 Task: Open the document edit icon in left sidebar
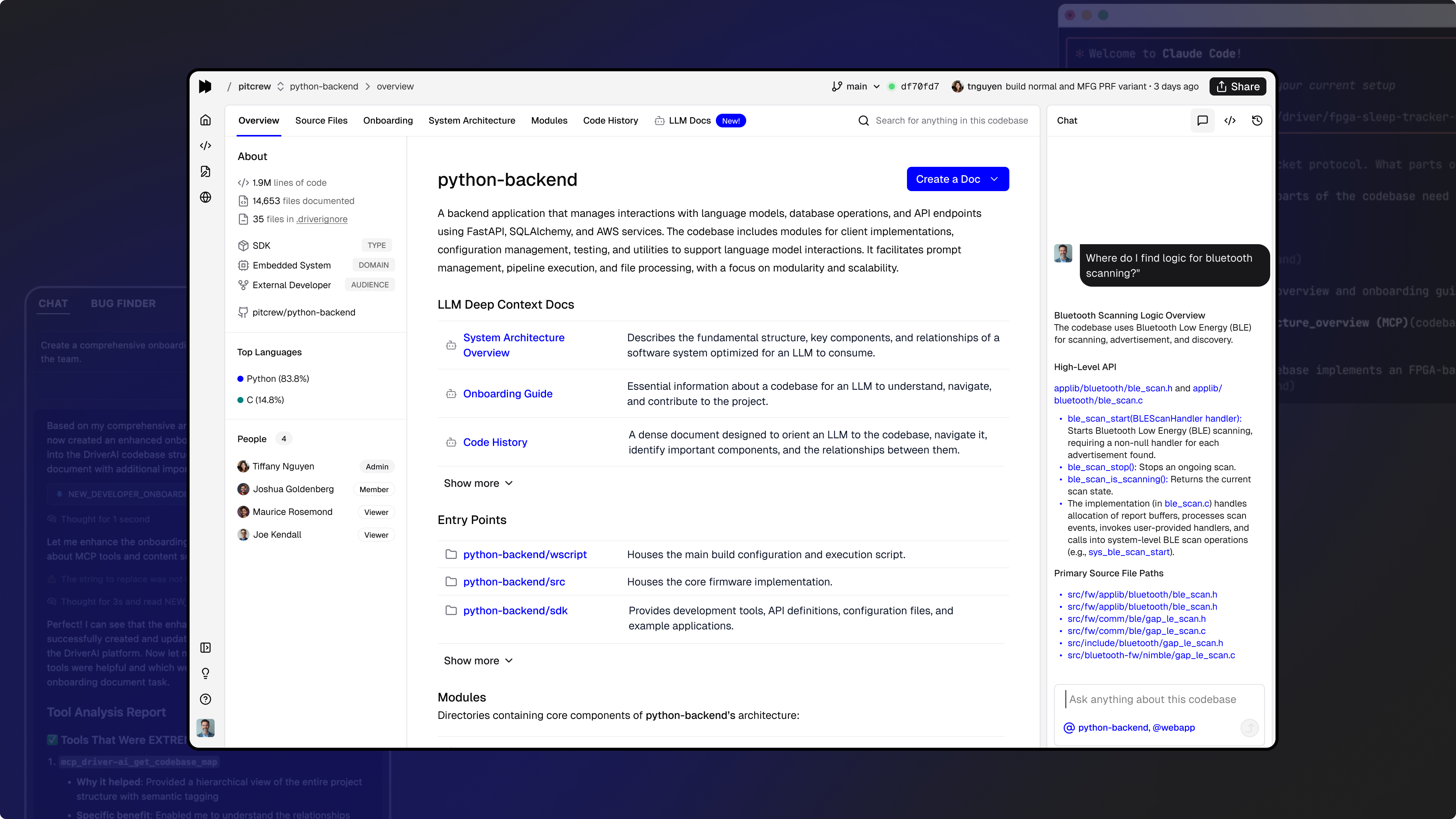click(x=206, y=171)
